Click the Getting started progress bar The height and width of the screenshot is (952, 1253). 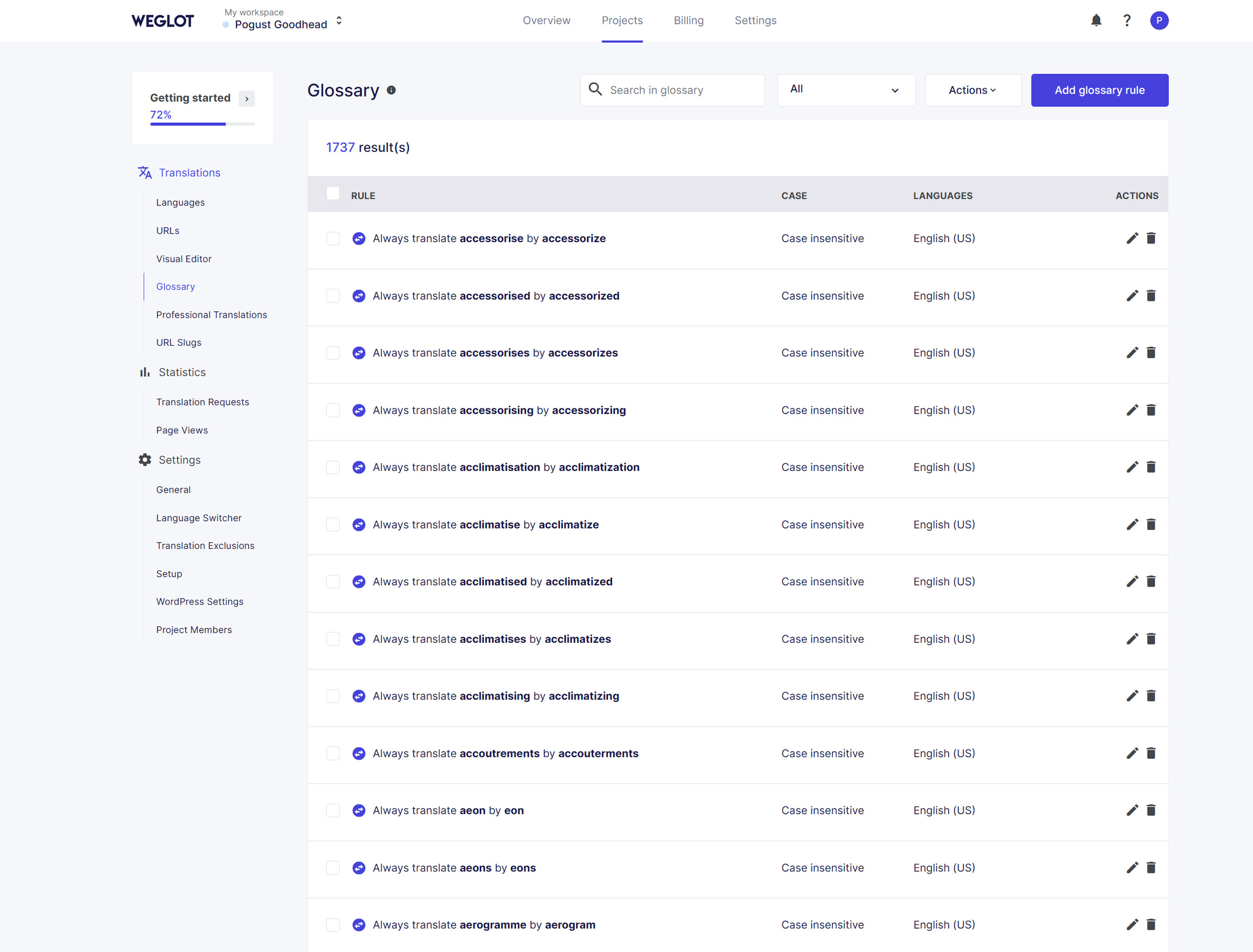tap(202, 123)
